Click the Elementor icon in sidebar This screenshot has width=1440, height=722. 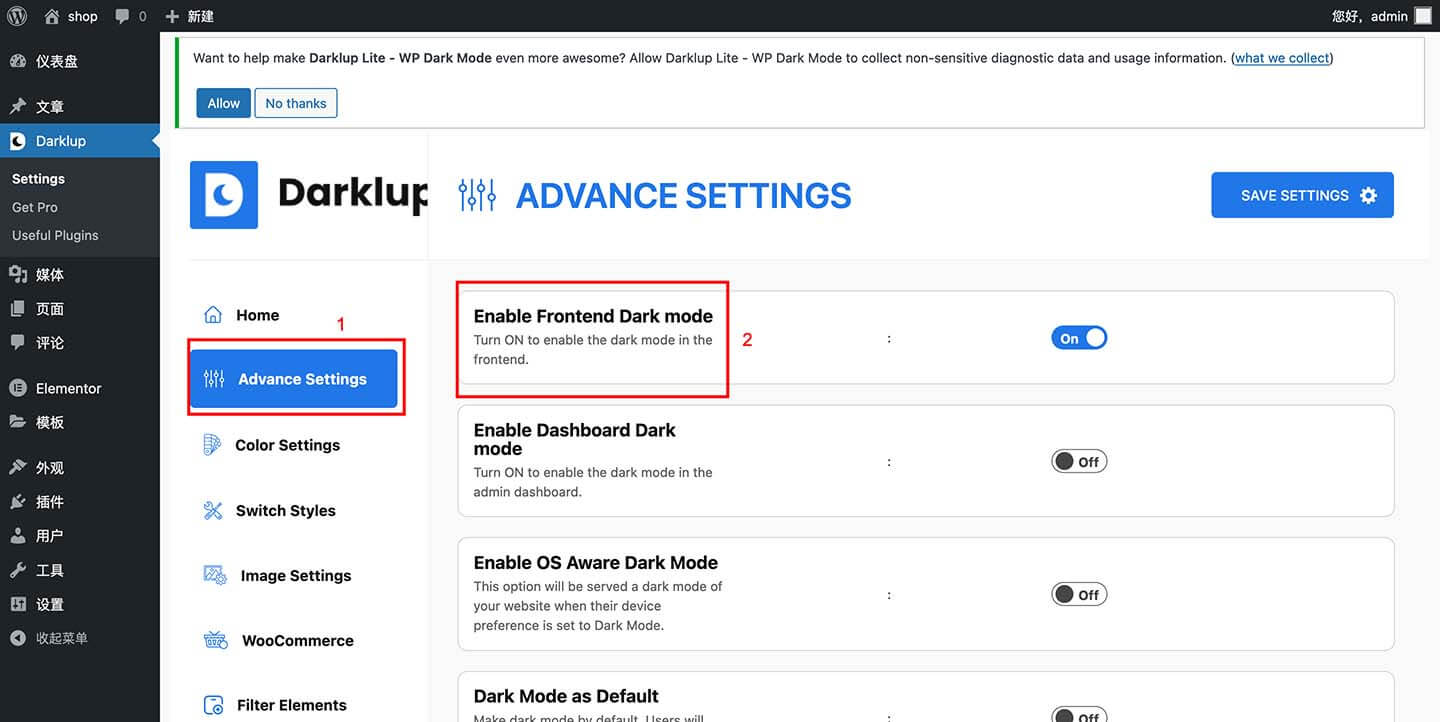(x=18, y=388)
